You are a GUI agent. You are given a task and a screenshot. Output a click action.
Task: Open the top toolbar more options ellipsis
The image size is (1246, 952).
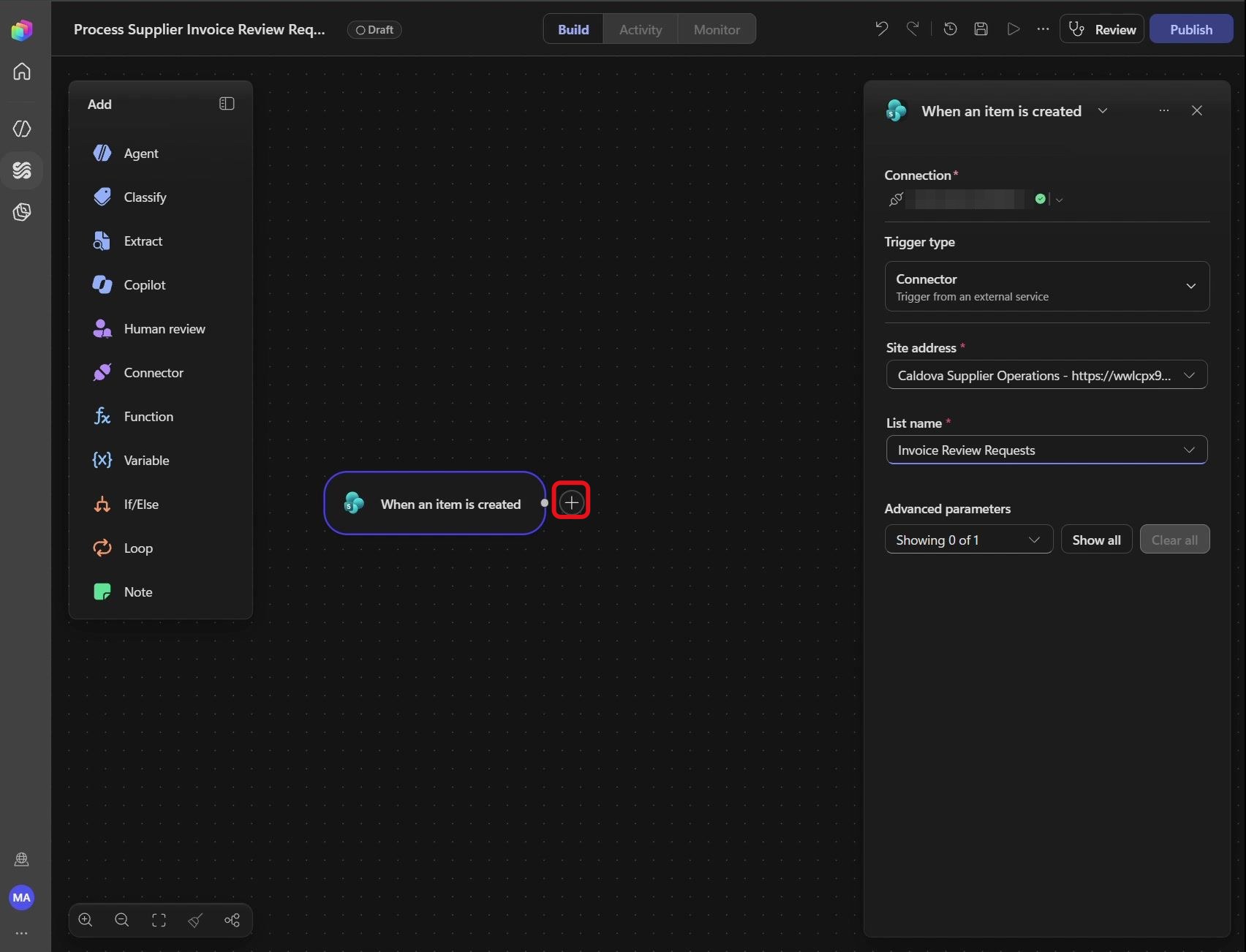[x=1043, y=29]
